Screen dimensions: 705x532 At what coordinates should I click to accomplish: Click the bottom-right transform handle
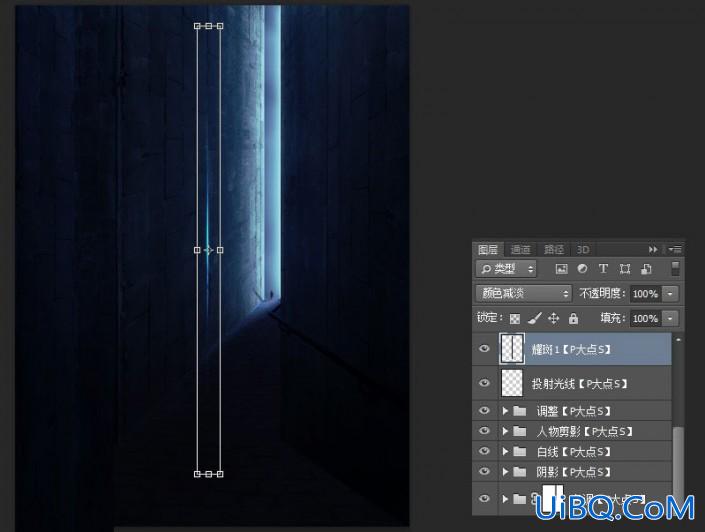click(220, 474)
